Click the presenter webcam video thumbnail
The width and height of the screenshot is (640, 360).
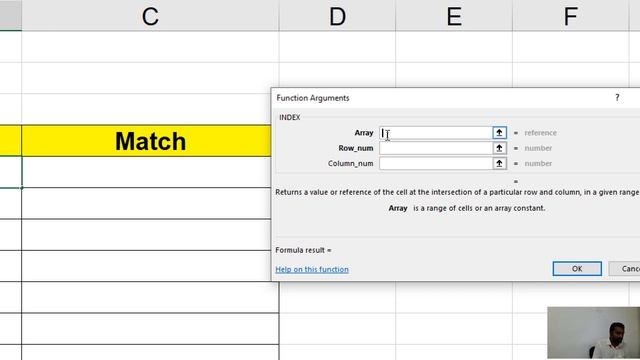[593, 333]
